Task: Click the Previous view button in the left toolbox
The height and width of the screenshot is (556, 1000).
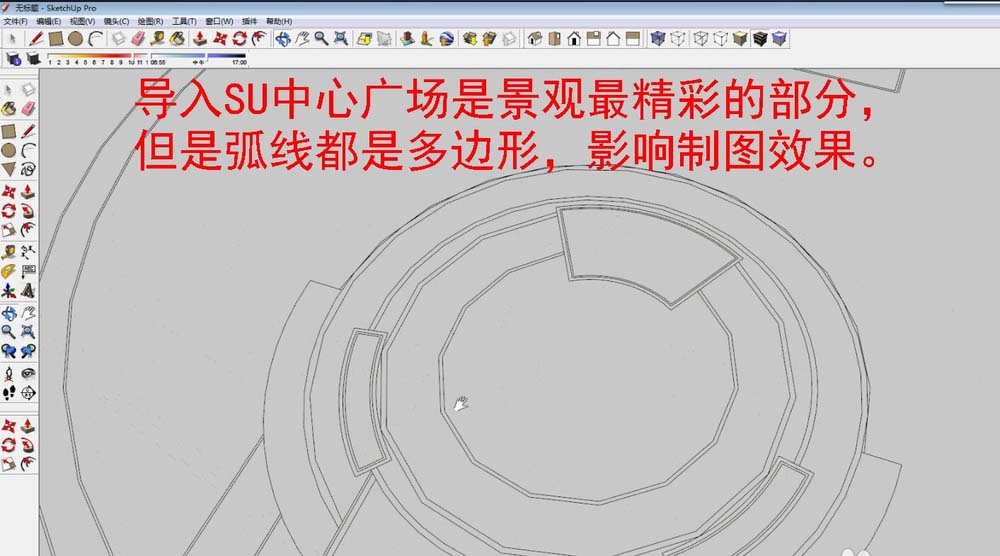Action: [9, 351]
